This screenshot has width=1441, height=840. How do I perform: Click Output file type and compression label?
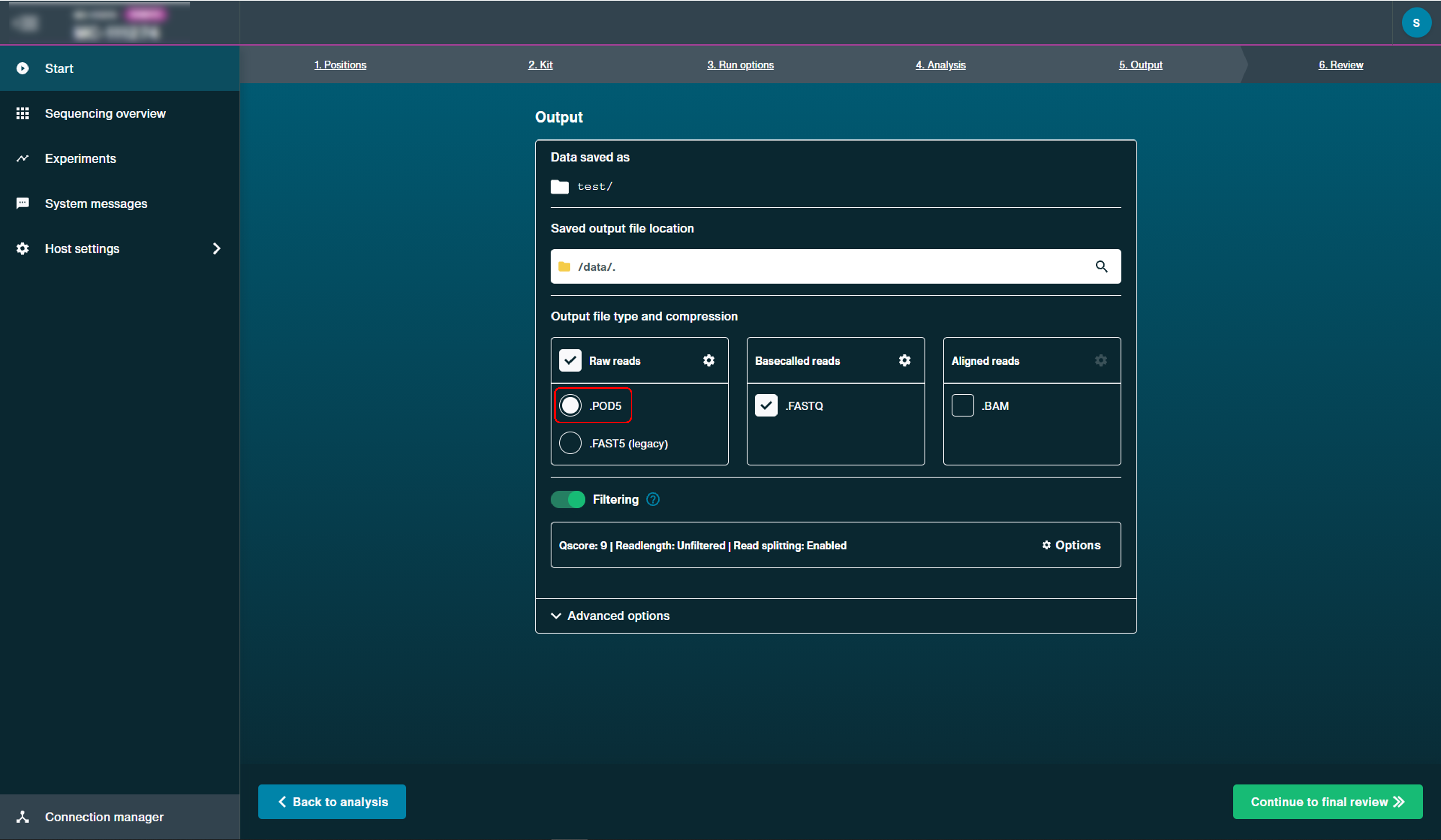click(644, 316)
